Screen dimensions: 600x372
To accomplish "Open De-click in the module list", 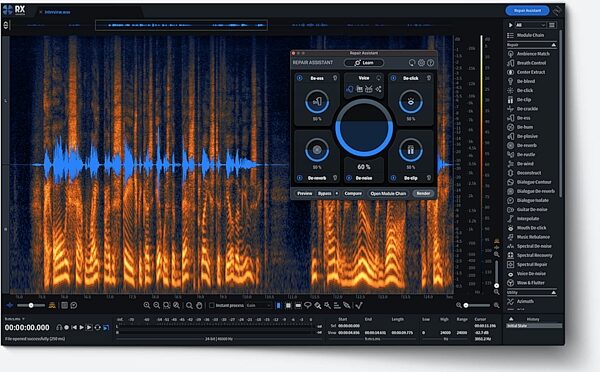I will (520, 91).
